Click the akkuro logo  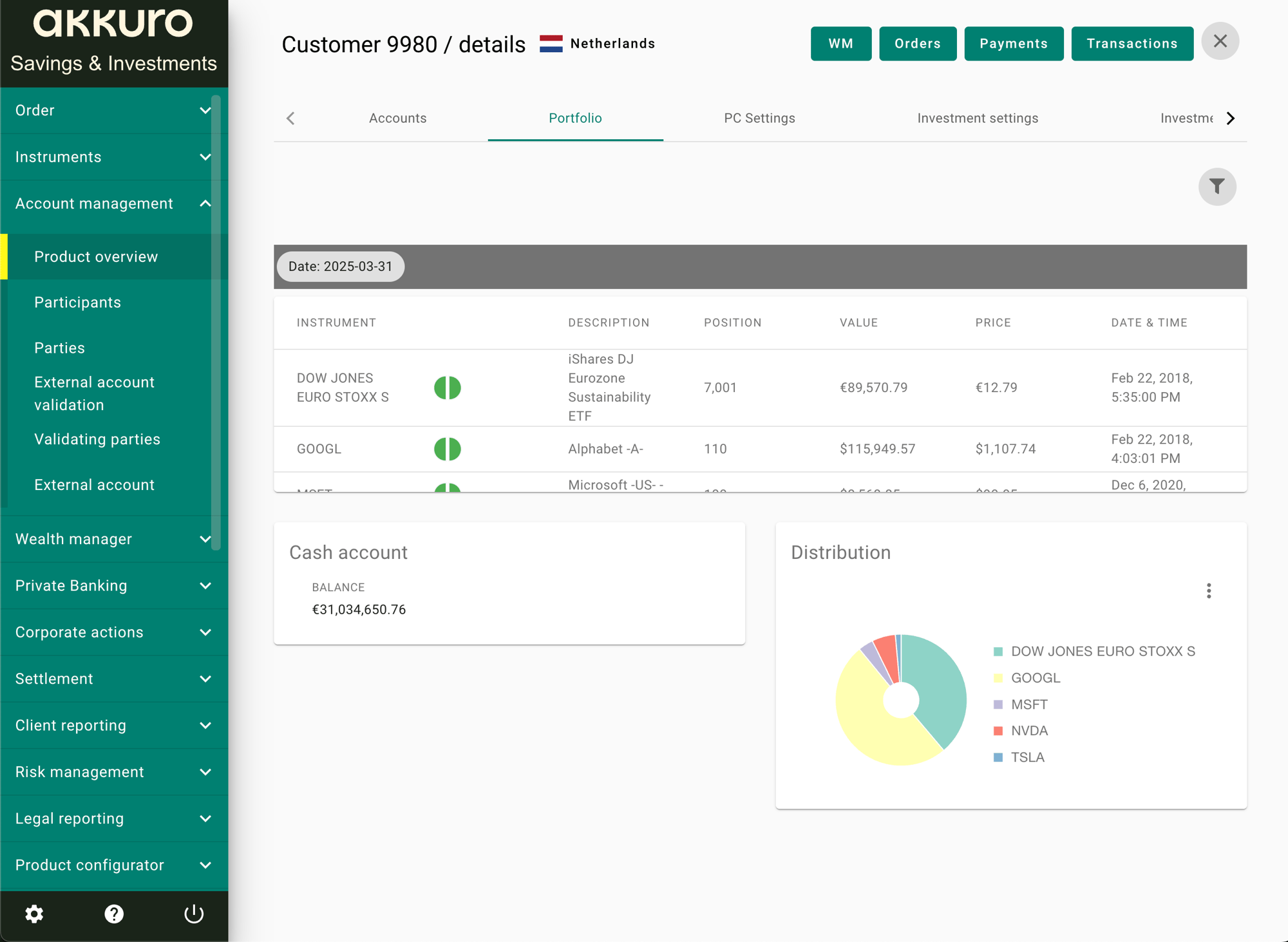pos(113,23)
